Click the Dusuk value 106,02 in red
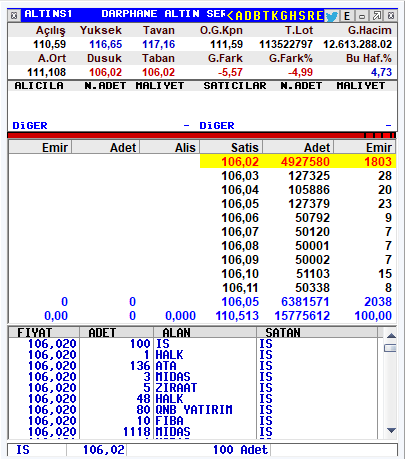This screenshot has width=405, height=459. (x=106, y=72)
